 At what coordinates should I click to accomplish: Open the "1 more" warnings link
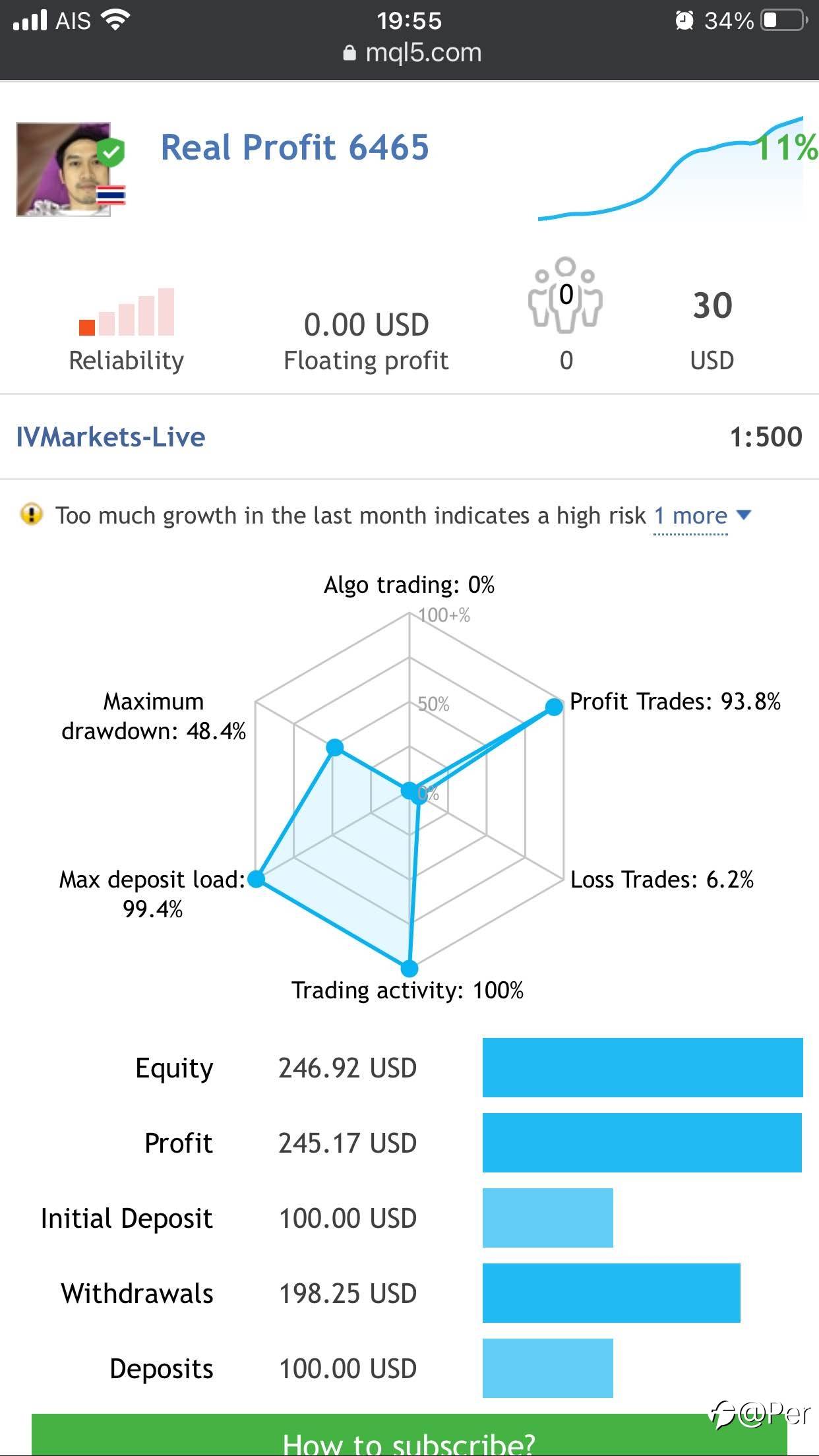(x=690, y=516)
